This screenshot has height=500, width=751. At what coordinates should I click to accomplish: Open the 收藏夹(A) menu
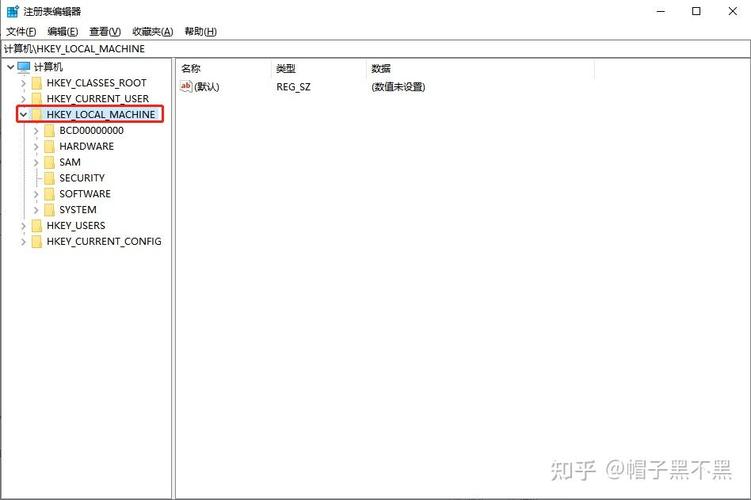point(152,32)
